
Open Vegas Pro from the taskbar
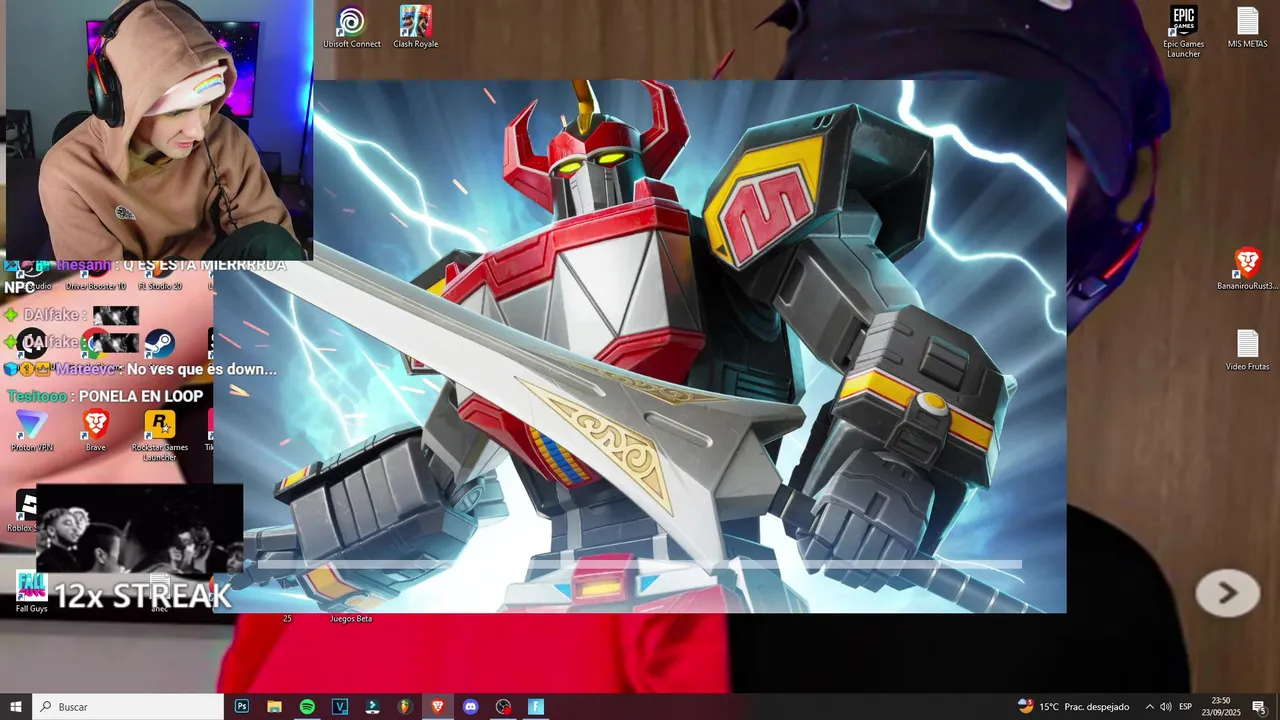[x=340, y=706]
